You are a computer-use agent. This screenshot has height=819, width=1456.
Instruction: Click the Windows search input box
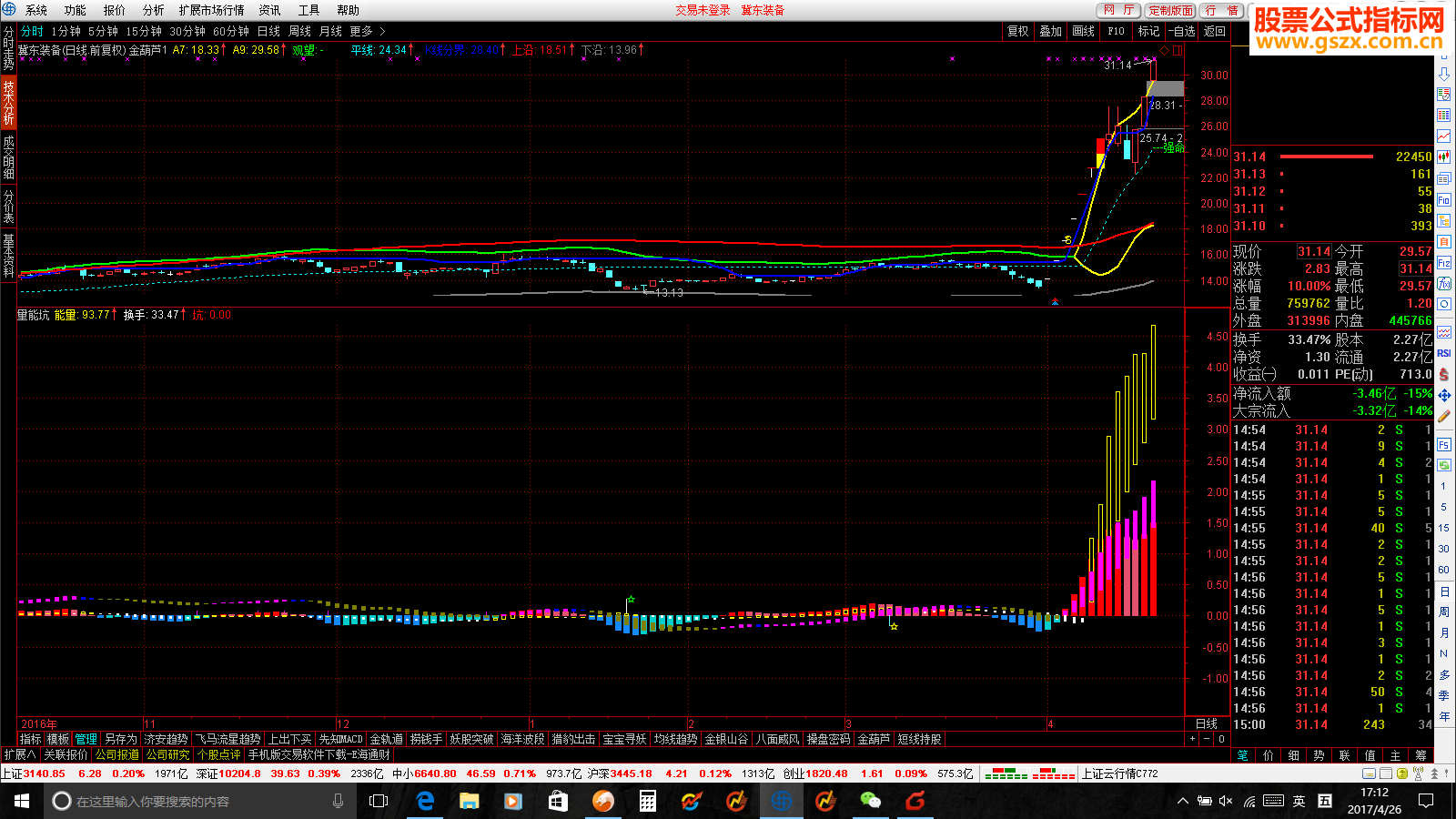click(x=198, y=801)
